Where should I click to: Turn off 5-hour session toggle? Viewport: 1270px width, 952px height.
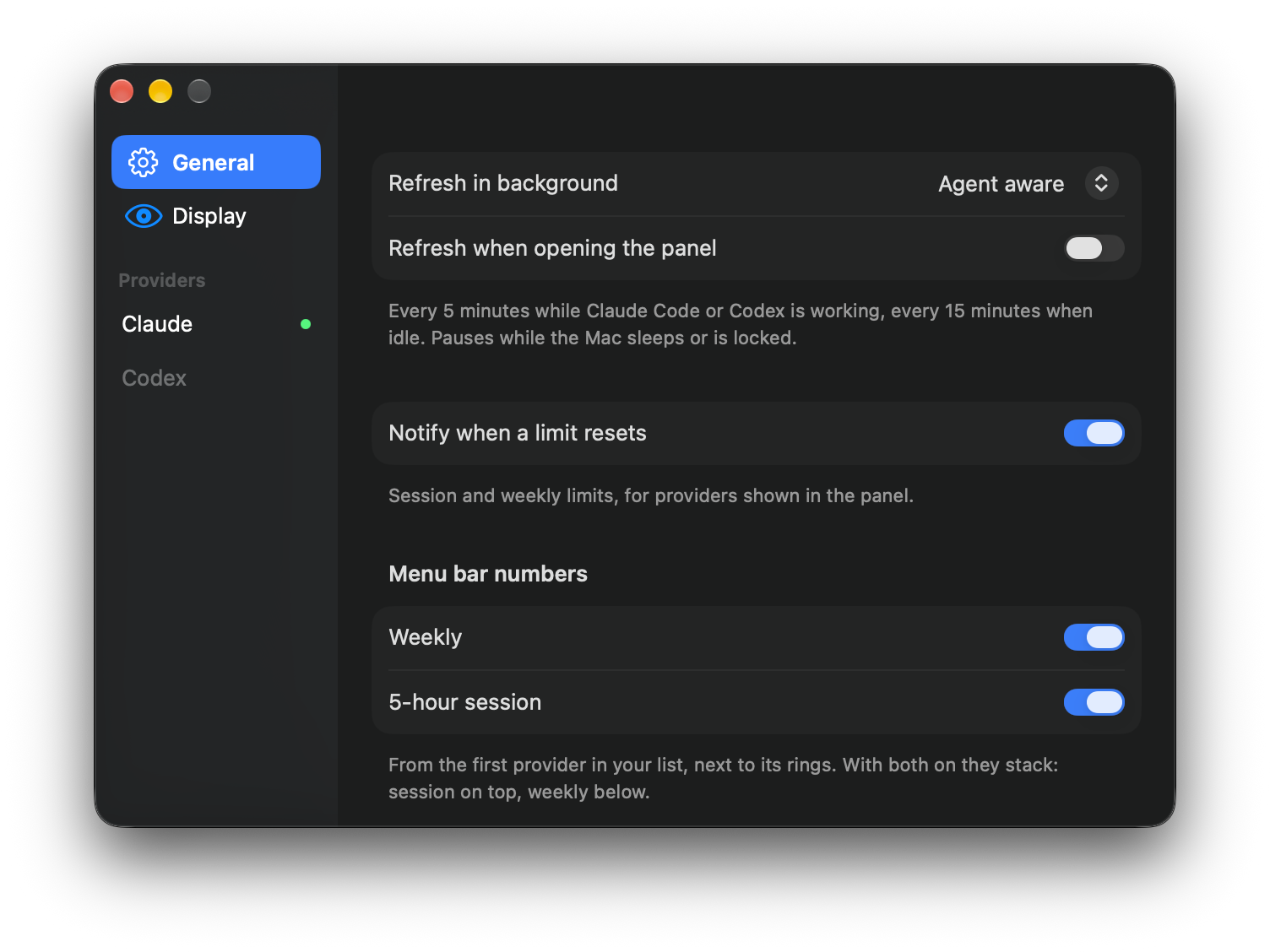click(x=1094, y=702)
